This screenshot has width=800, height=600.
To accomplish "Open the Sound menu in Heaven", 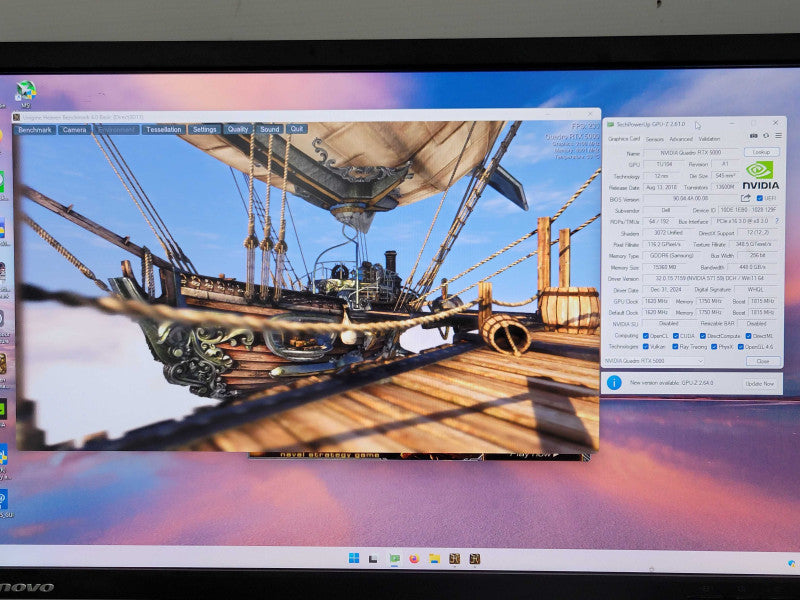I will coord(269,130).
